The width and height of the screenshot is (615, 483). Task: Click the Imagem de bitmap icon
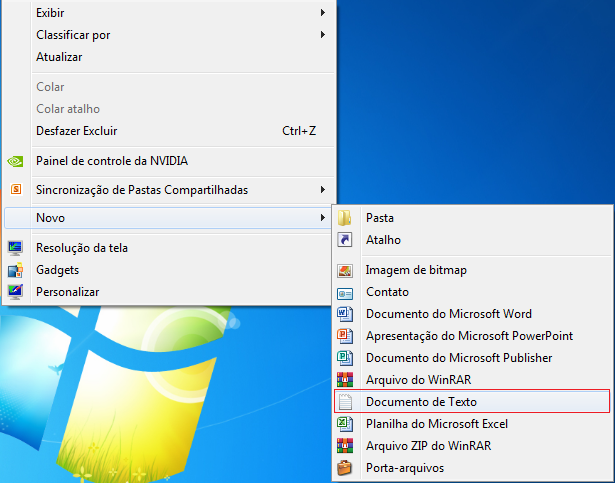(345, 270)
